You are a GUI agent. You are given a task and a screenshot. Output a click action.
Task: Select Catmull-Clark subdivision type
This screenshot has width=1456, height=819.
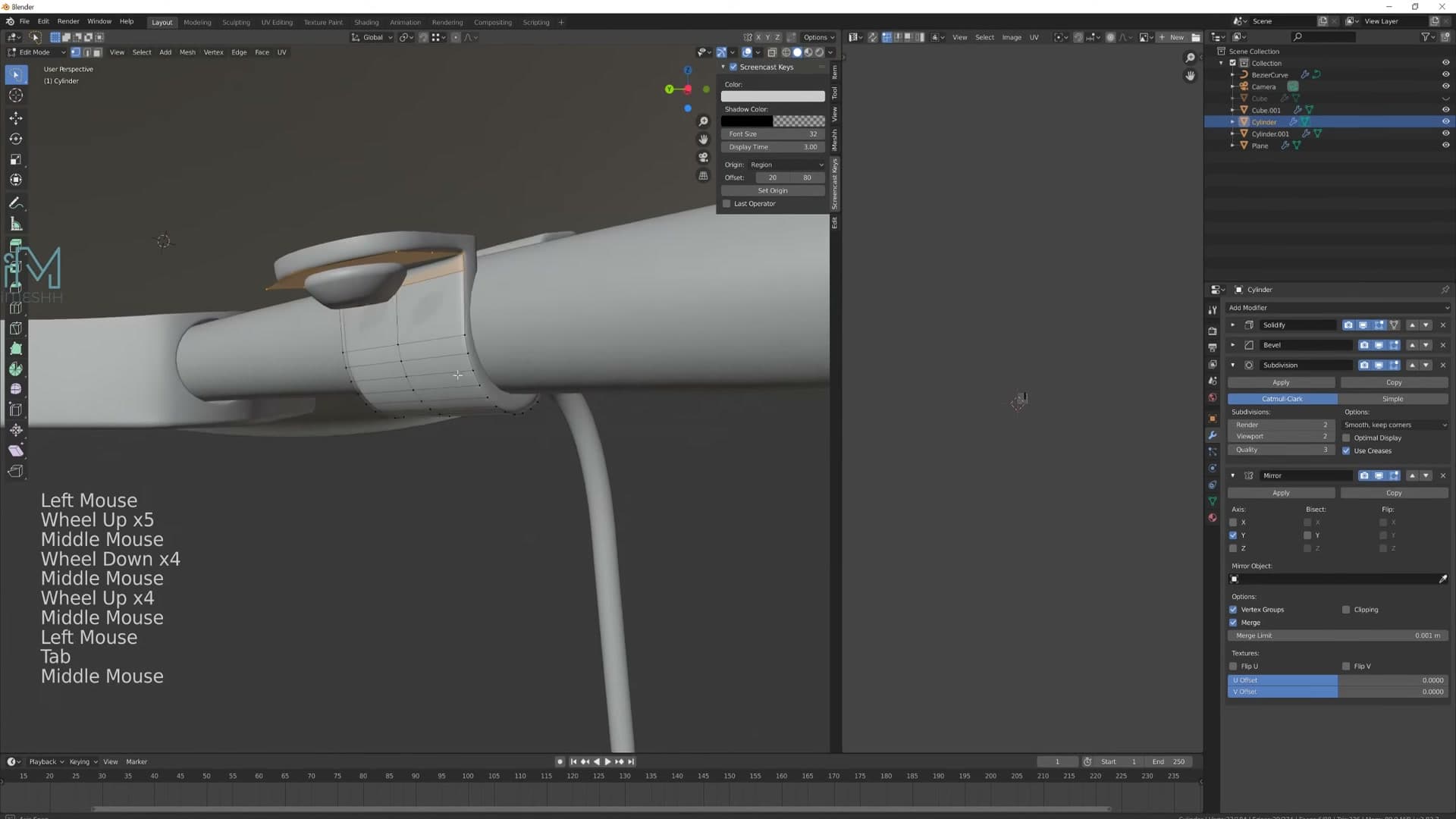(x=1282, y=399)
